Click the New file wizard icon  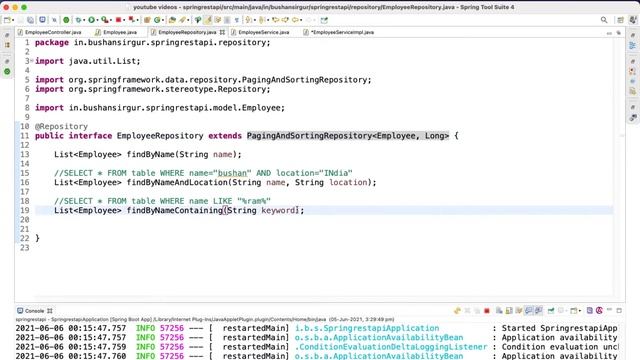pos(7,20)
